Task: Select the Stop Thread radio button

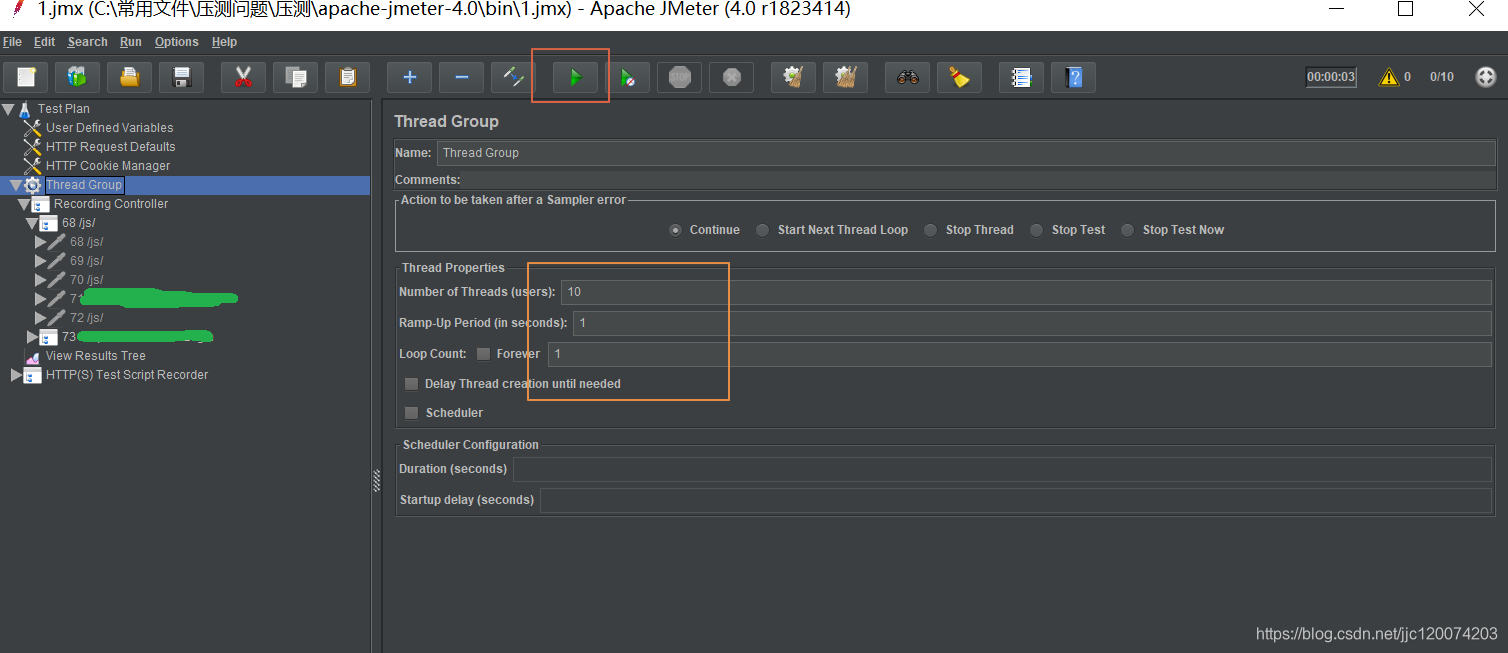Action: pyautogui.click(x=931, y=230)
